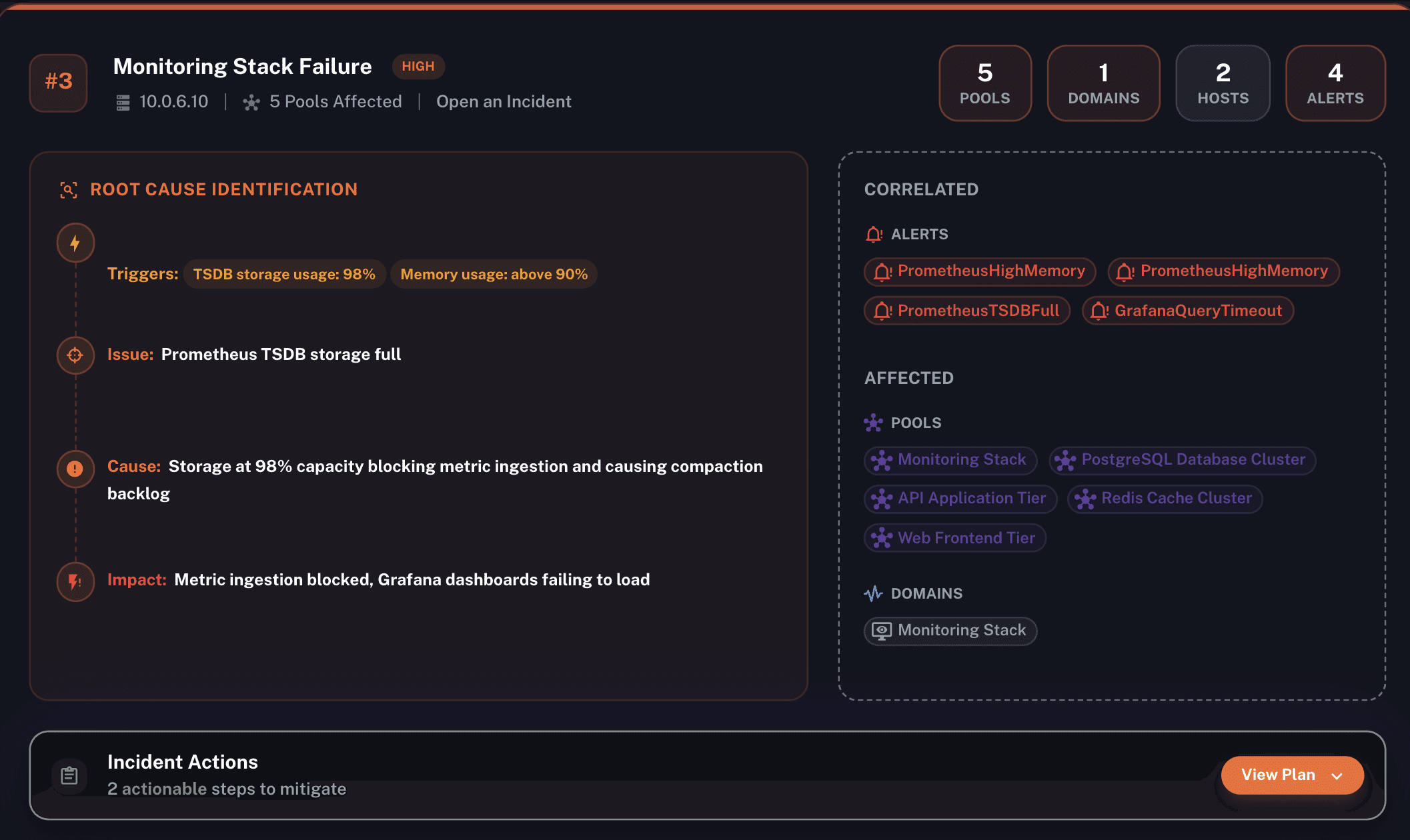The width and height of the screenshot is (1410, 840).
Task: Click the Monitoring Stack domain tag
Action: point(950,631)
